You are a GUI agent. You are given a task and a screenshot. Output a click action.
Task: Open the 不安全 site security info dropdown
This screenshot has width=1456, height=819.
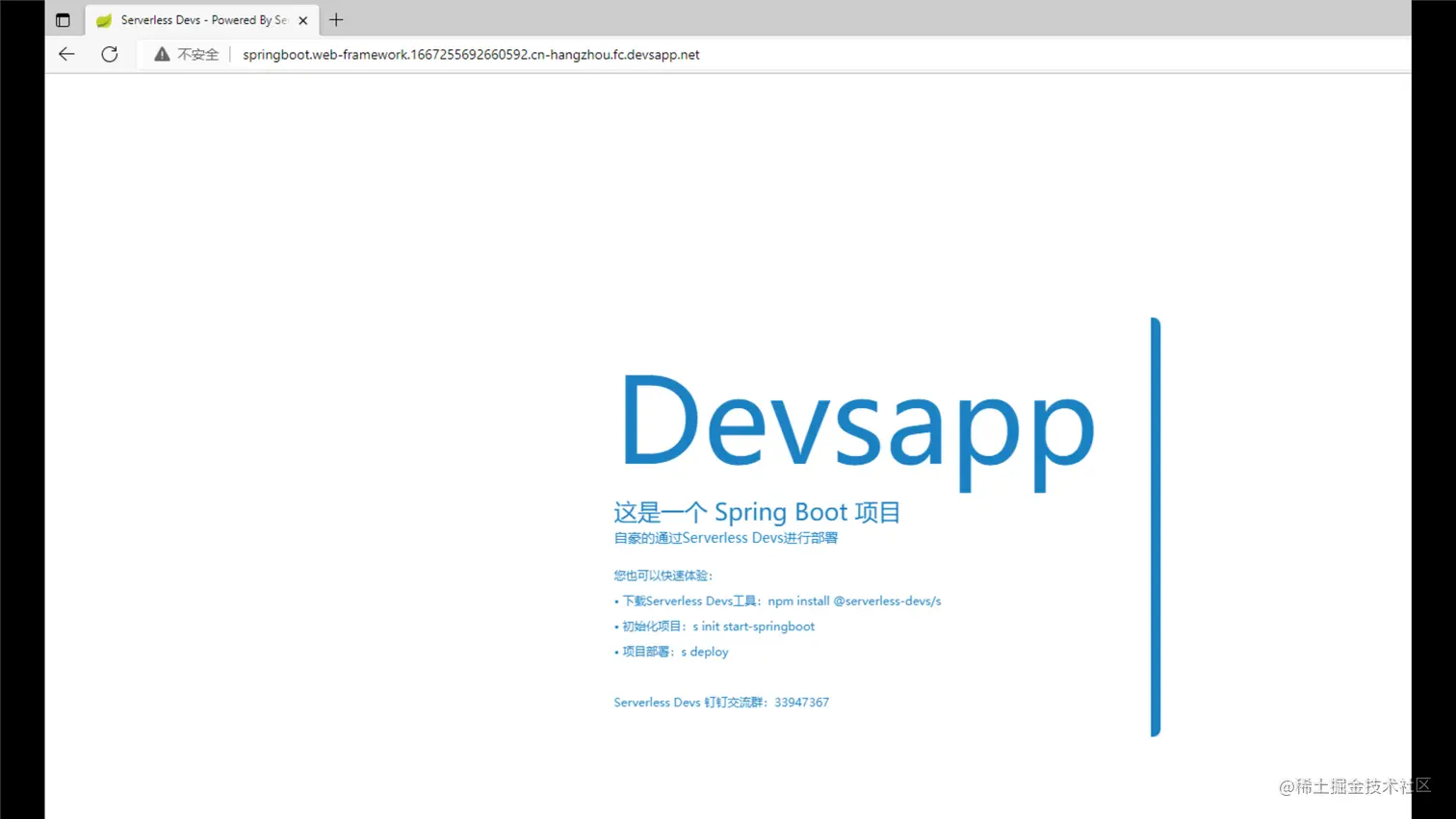pos(195,54)
